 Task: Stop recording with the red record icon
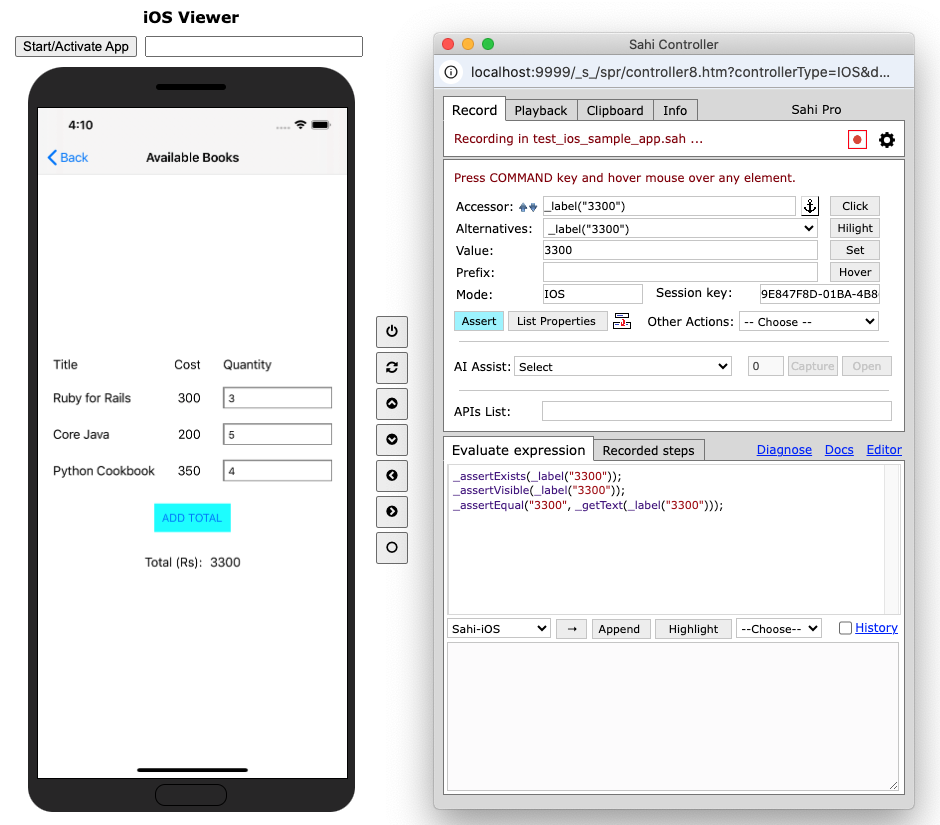(856, 140)
